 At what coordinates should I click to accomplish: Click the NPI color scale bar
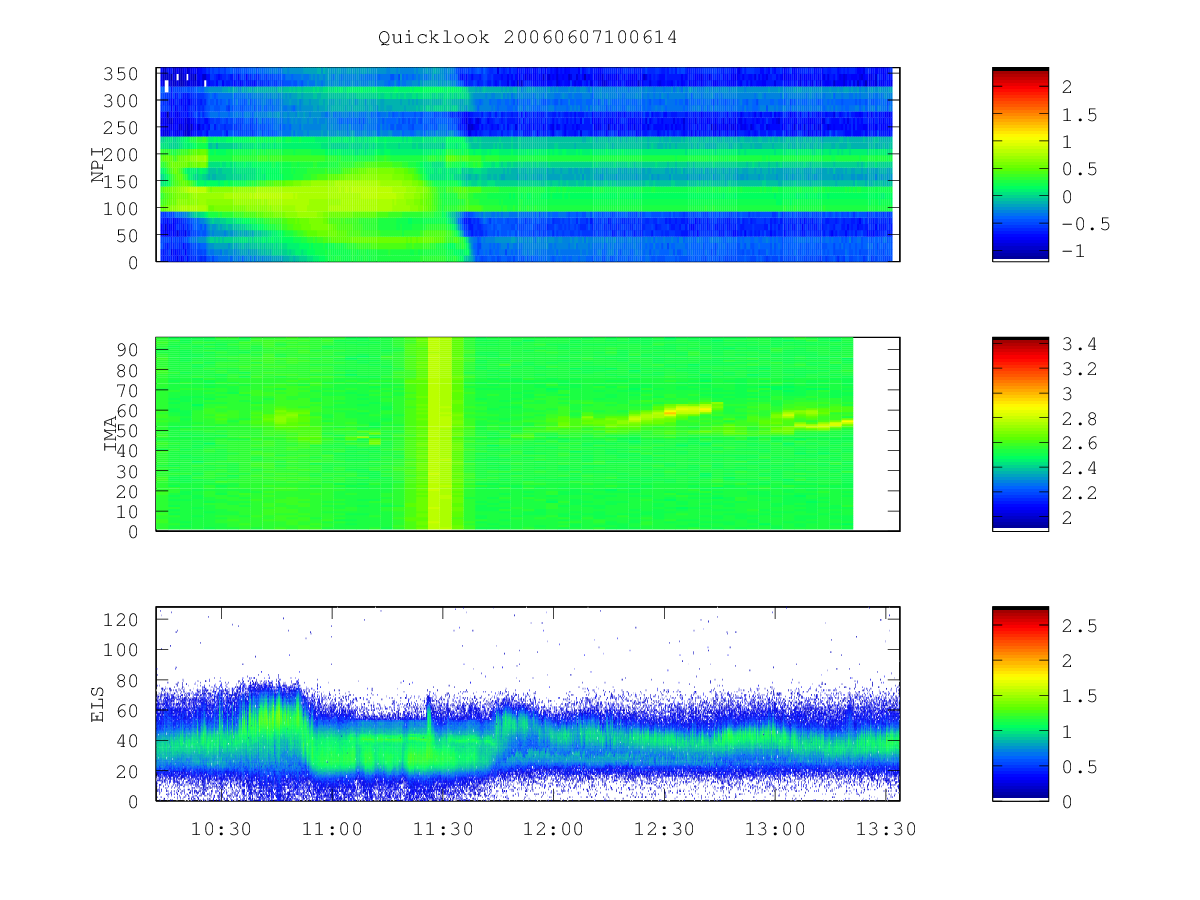click(x=1020, y=165)
